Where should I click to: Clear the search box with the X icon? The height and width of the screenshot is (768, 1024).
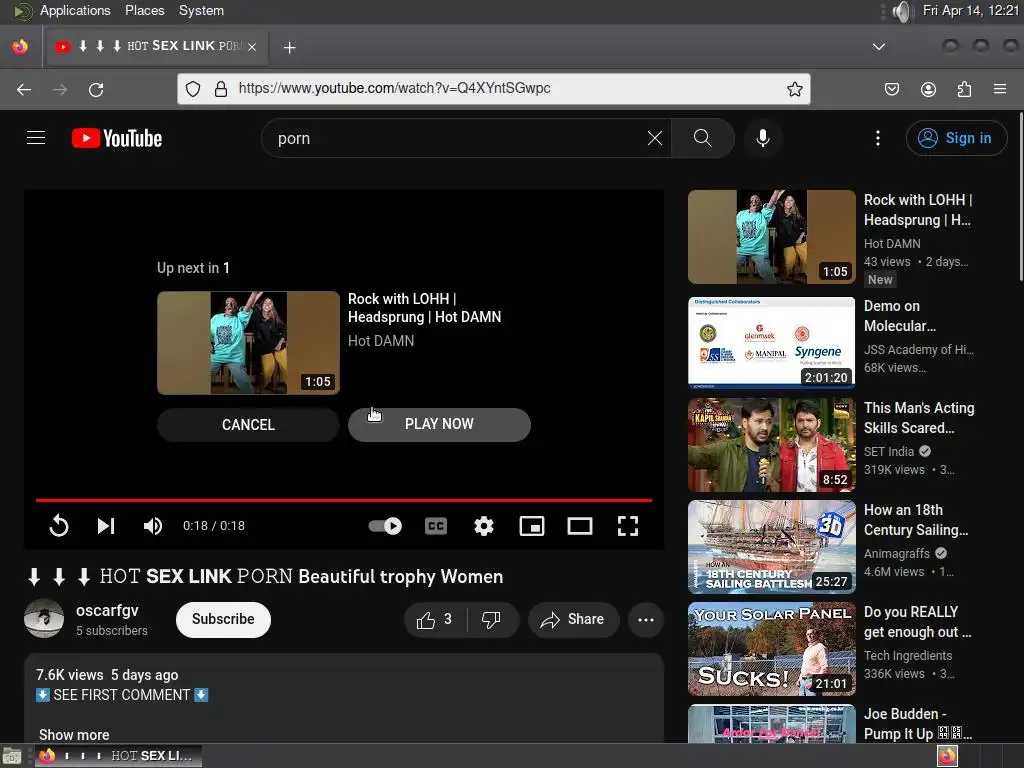[654, 138]
